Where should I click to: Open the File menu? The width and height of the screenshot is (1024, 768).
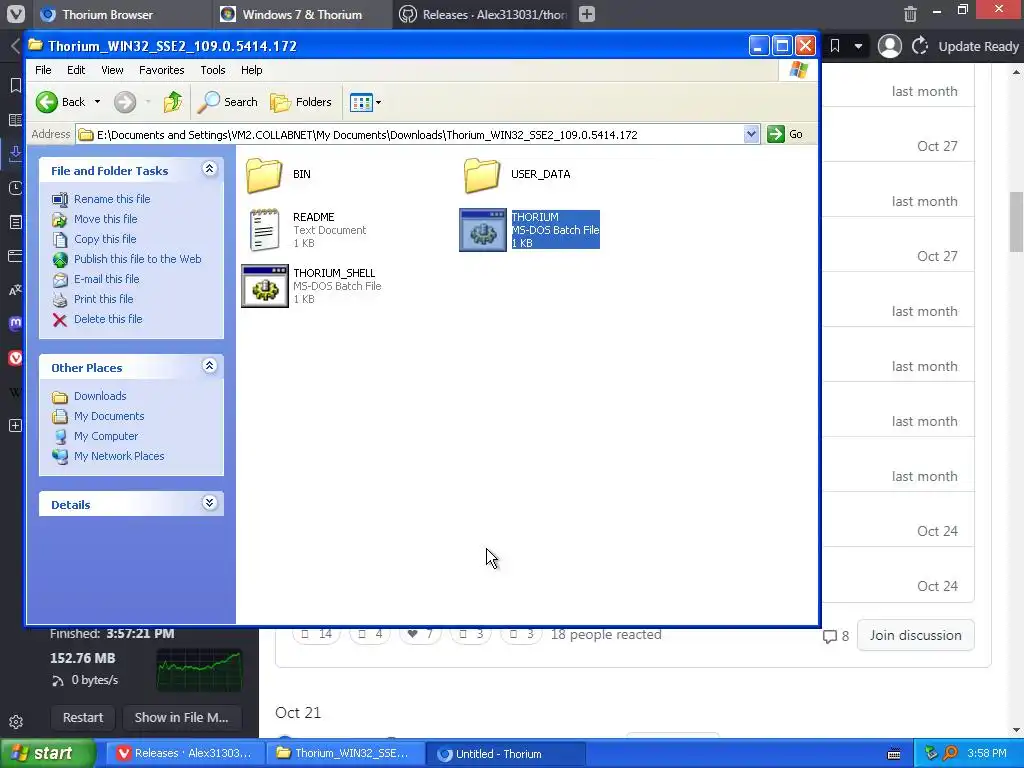[x=43, y=70]
